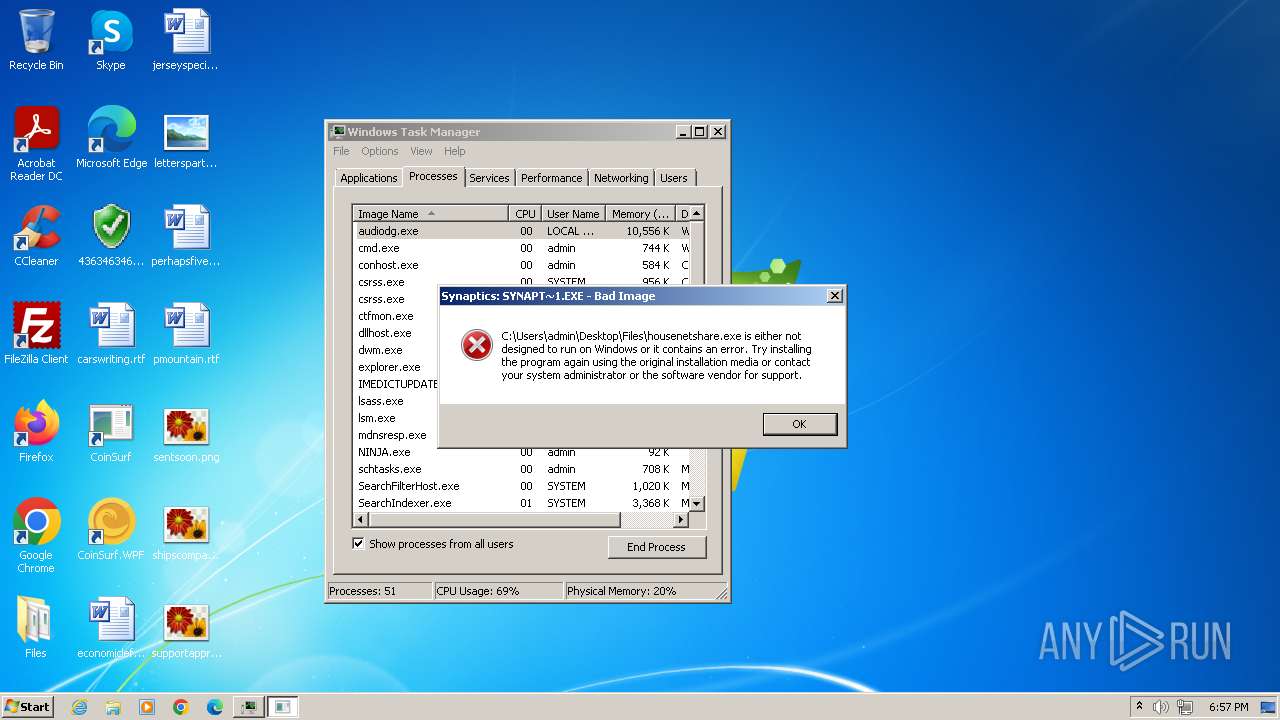Screen dimensions: 1280x720
Task: Switch to the Networking tab
Action: pyautogui.click(x=621, y=178)
